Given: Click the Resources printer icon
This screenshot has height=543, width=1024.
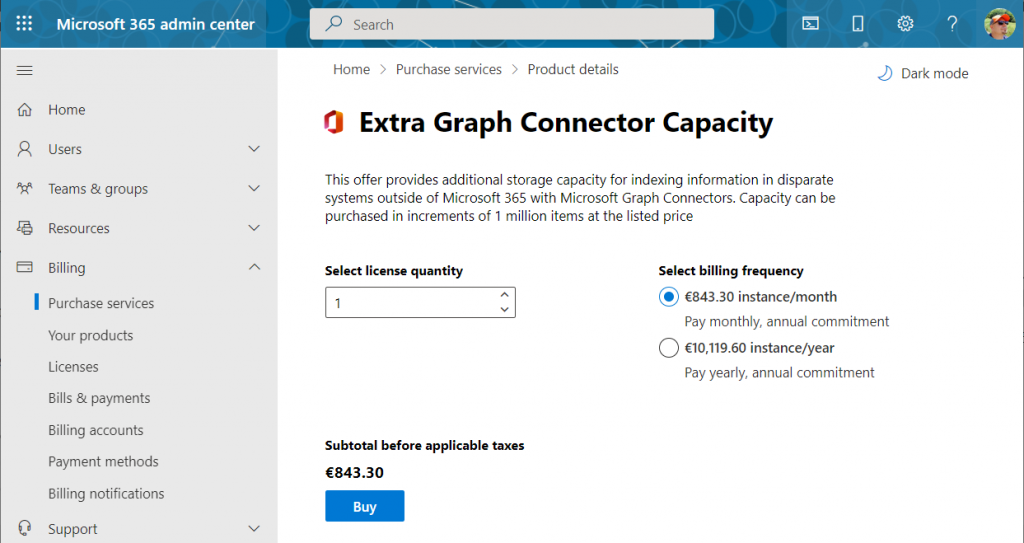Looking at the screenshot, I should (25, 228).
